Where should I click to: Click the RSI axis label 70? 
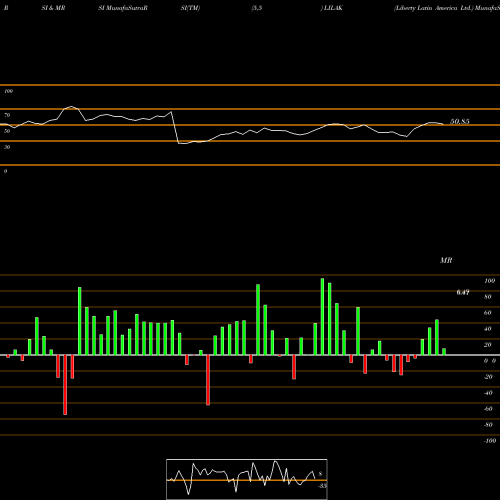(7, 115)
